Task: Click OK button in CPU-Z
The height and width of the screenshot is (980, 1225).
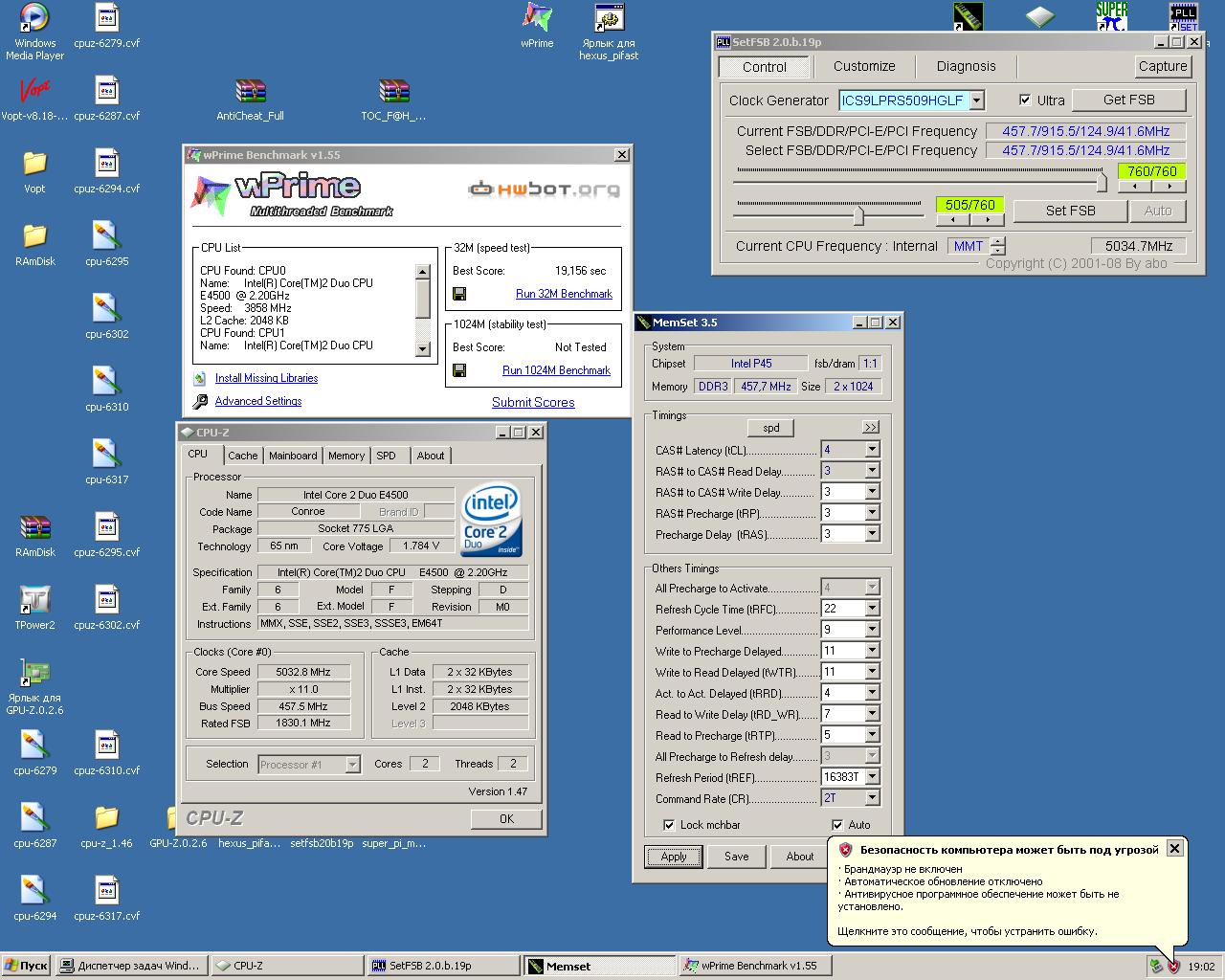Action: [506, 818]
